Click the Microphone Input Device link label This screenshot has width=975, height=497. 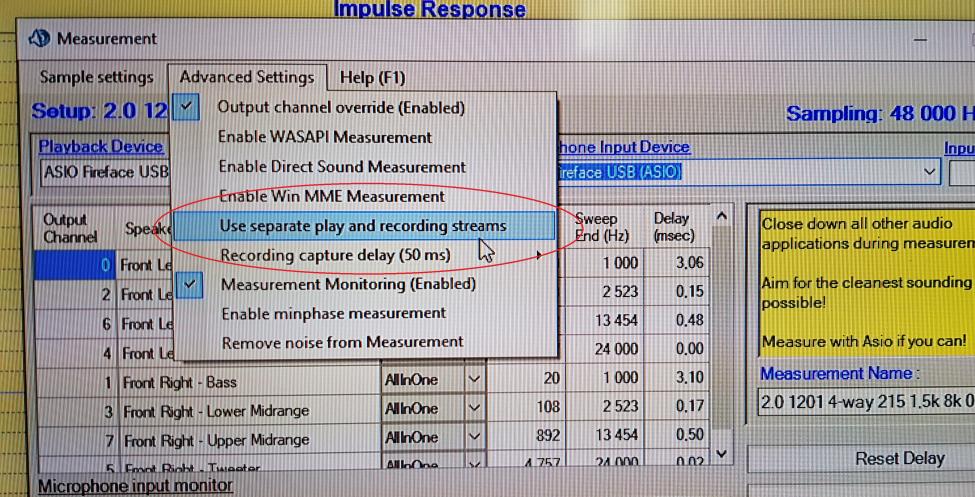624,147
